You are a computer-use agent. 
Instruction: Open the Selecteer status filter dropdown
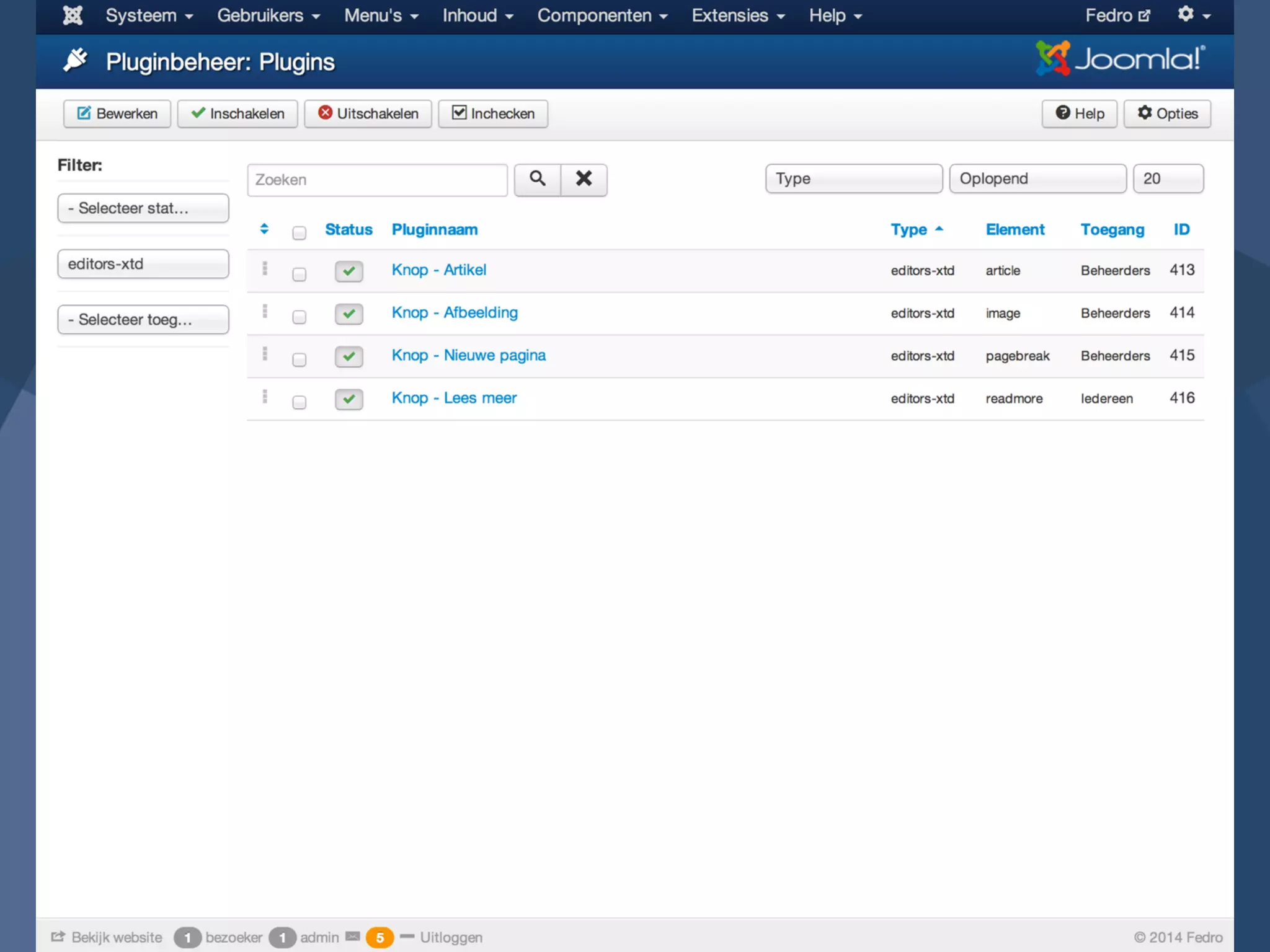click(x=143, y=208)
